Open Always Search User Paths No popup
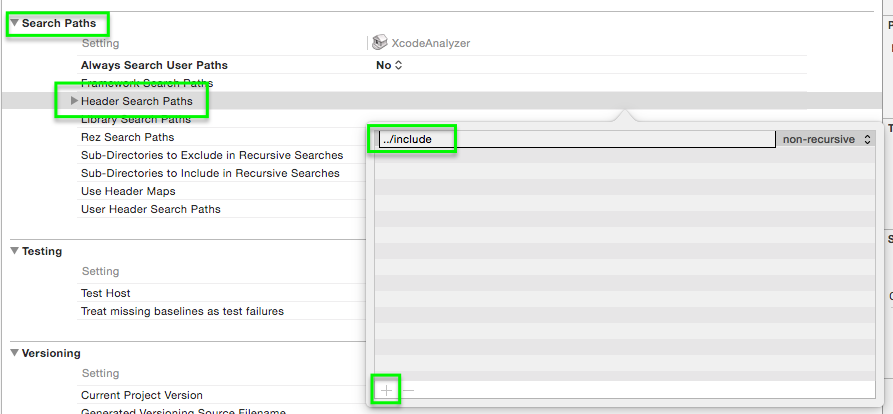Screen dimensions: 893x414 389,65
